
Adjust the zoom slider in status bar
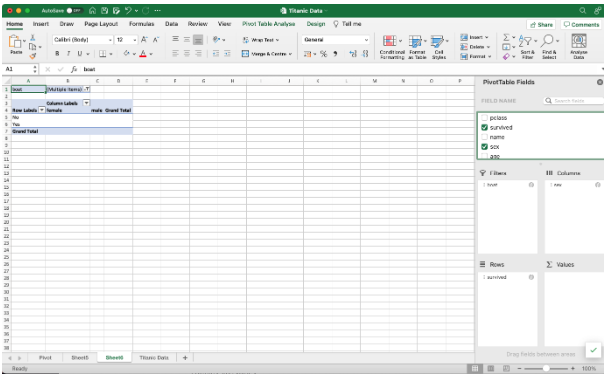tap(546, 368)
